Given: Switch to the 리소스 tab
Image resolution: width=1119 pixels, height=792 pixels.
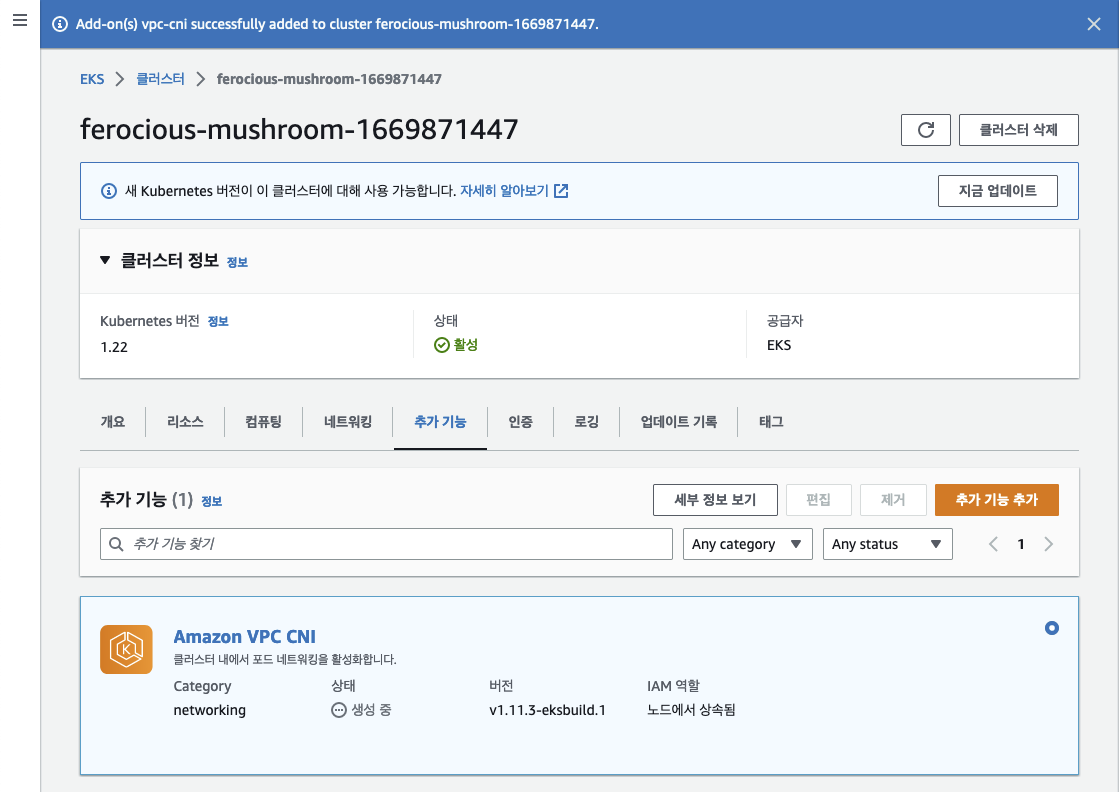Looking at the screenshot, I should pyautogui.click(x=185, y=422).
